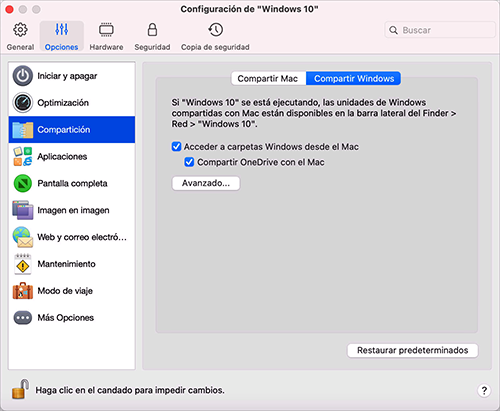
Task: Click in the Buscar search field
Action: coord(440,30)
